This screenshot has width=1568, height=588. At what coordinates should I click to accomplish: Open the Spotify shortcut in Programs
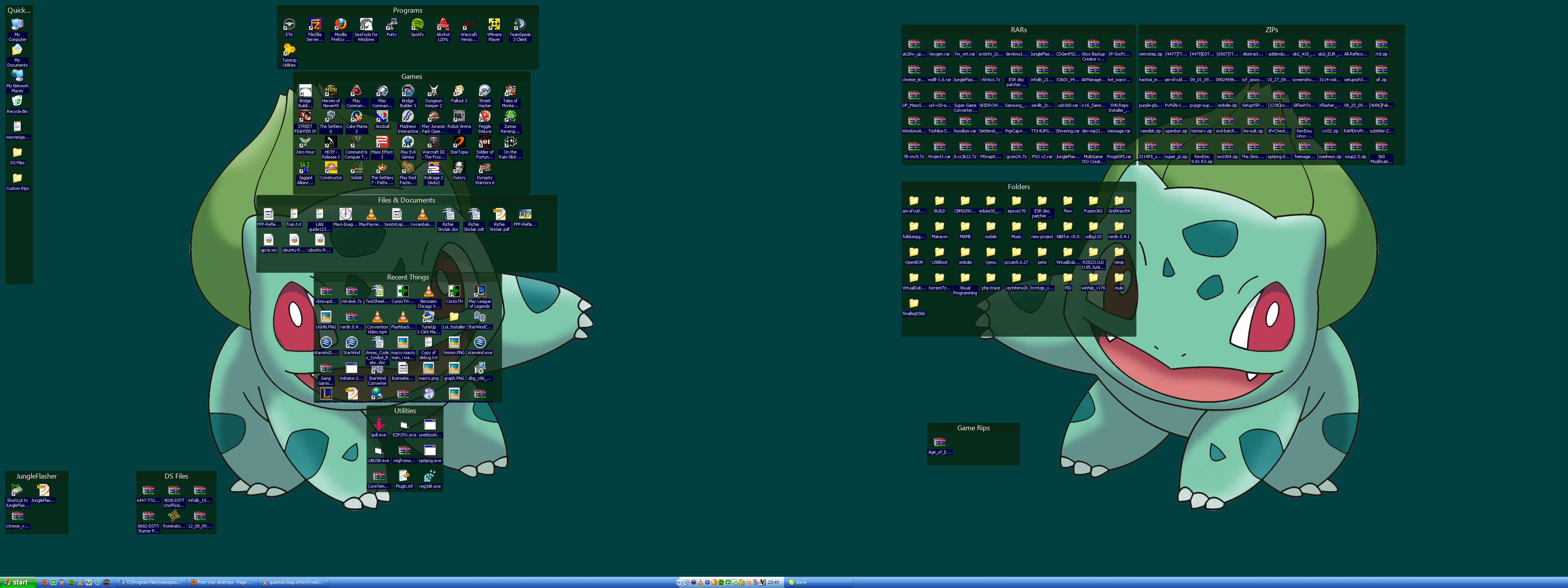click(x=417, y=25)
